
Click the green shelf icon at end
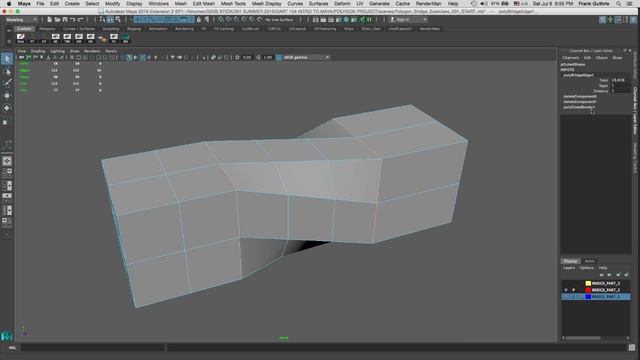pos(125,38)
